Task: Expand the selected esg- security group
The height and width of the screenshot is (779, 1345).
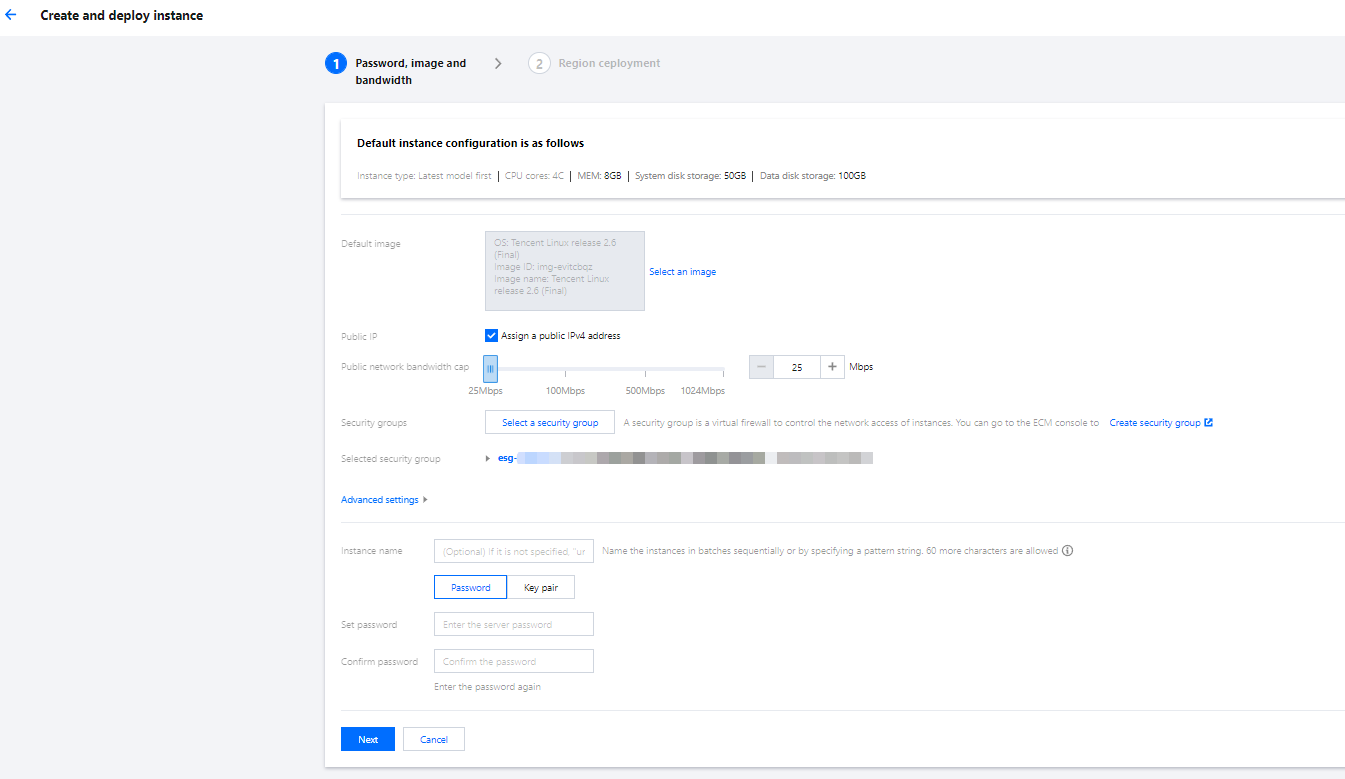Action: pos(488,458)
